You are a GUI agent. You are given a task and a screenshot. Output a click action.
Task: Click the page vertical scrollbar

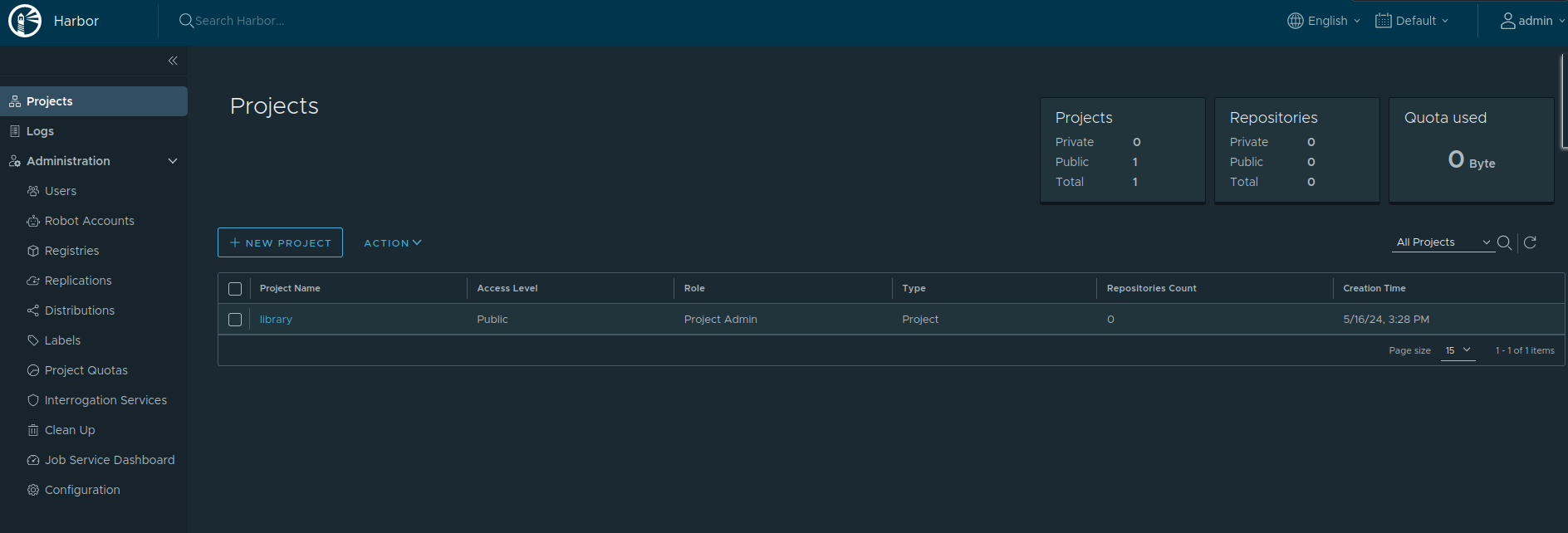click(x=1564, y=101)
